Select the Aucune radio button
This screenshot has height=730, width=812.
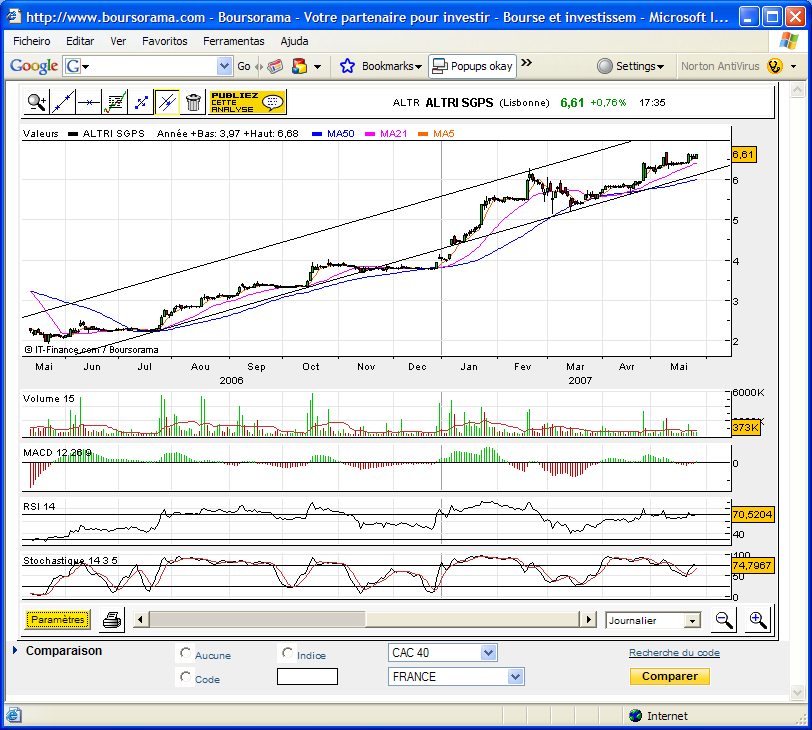tap(185, 653)
